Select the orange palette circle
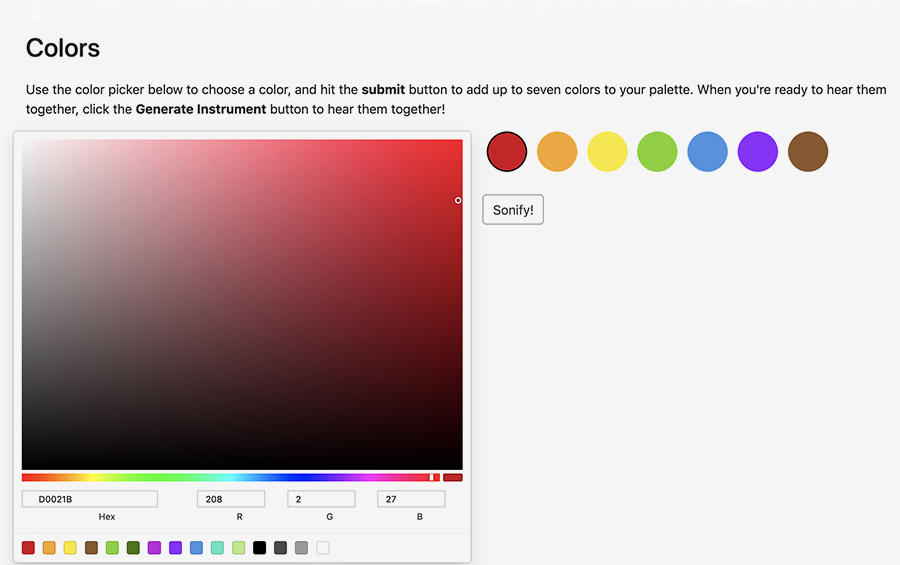The height and width of the screenshot is (565, 900). coord(557,152)
